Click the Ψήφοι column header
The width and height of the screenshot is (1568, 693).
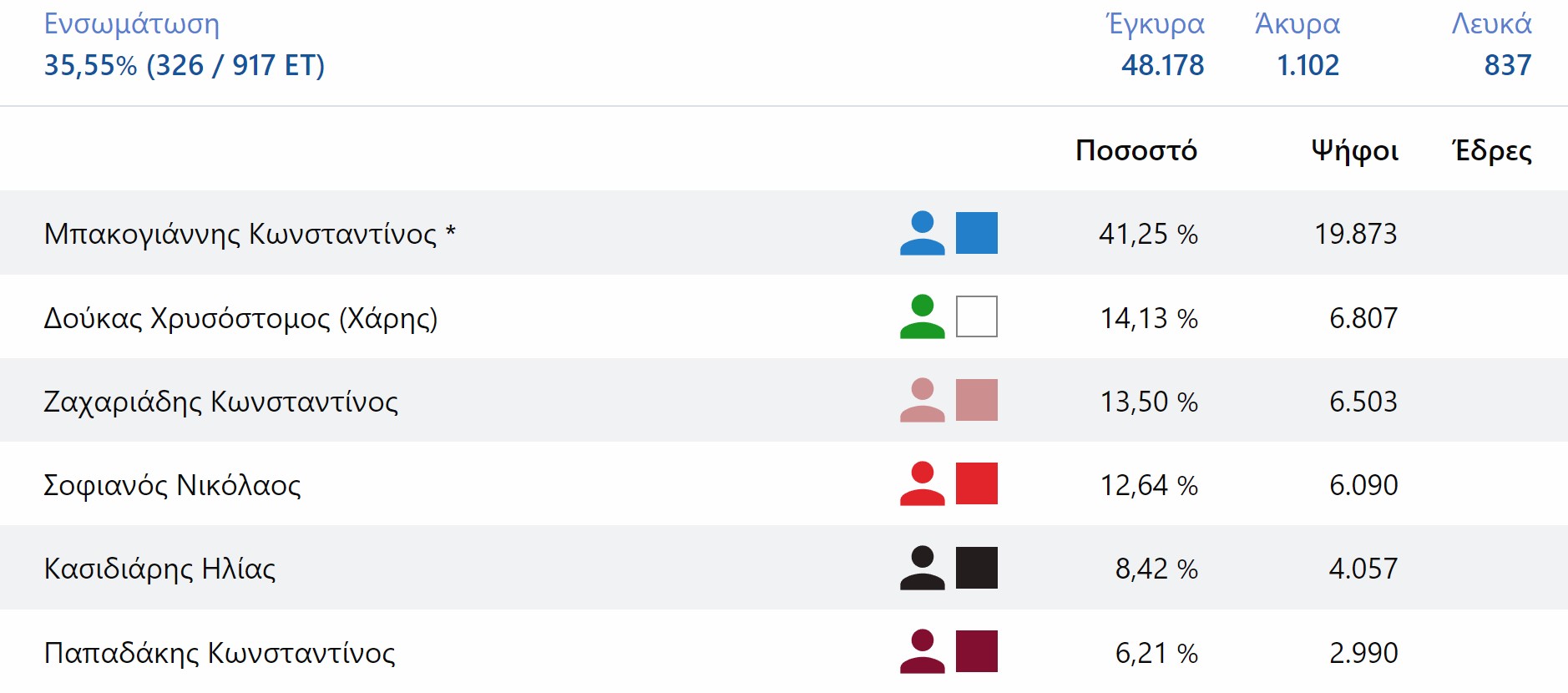1354,150
